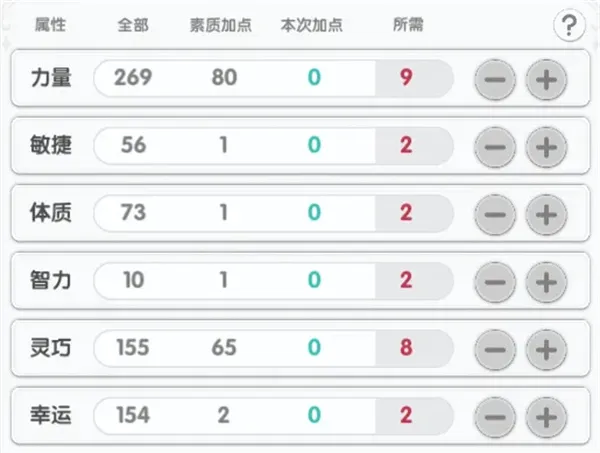This screenshot has width=600, height=453.
Task: Select the 力量 attribute label
Action: (51, 78)
